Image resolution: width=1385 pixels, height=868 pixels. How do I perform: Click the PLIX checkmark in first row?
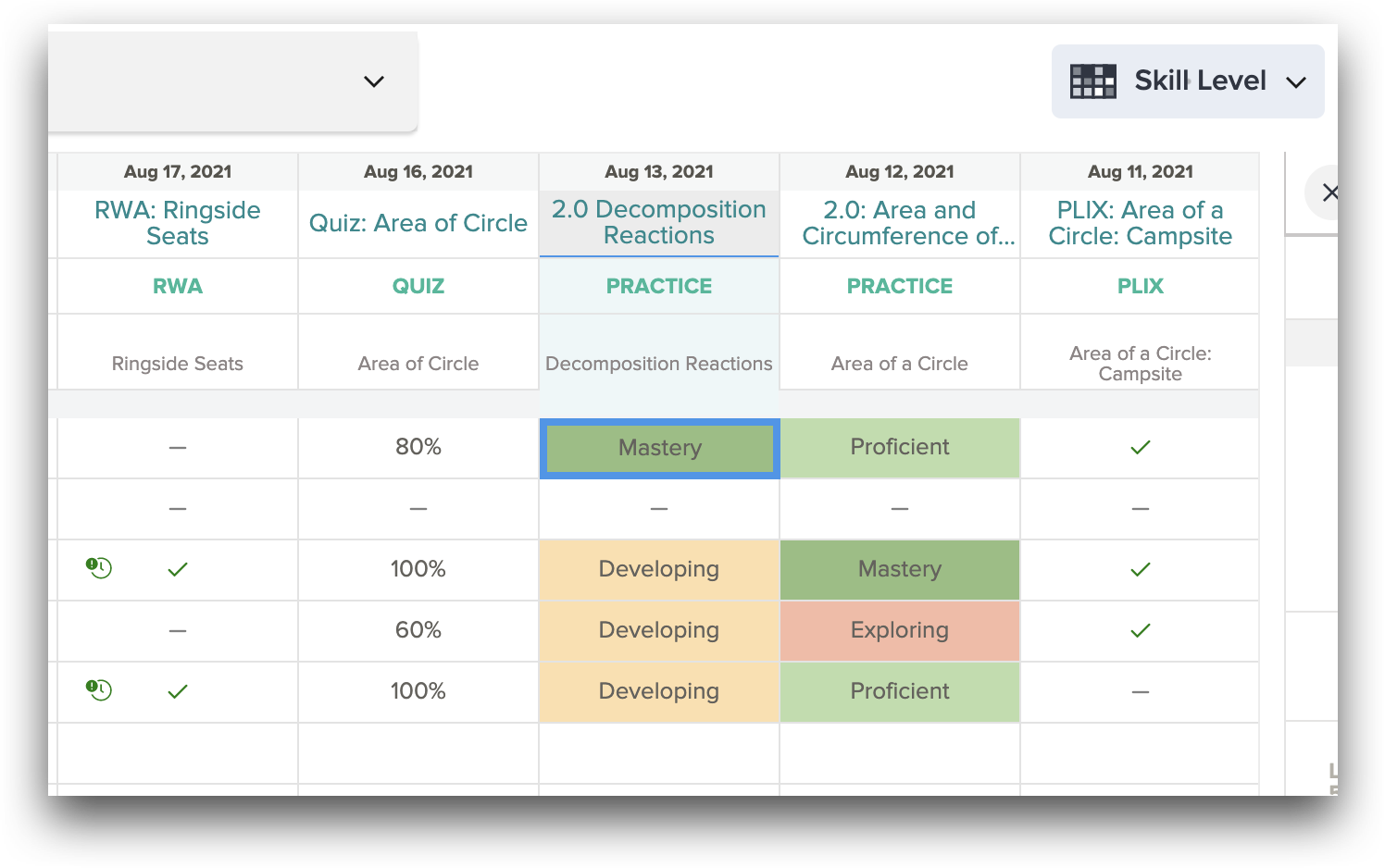[1141, 447]
